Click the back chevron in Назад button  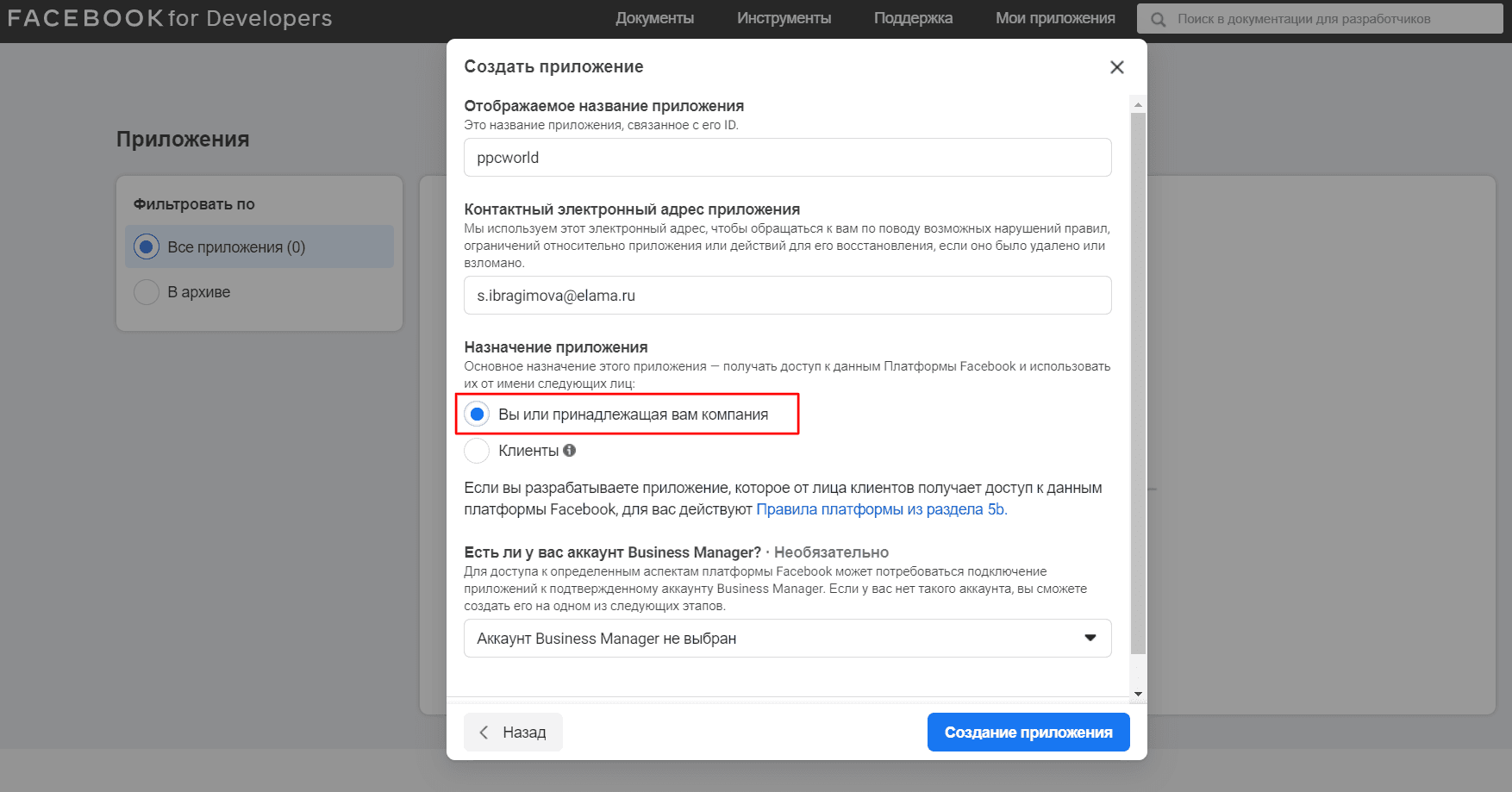click(484, 733)
